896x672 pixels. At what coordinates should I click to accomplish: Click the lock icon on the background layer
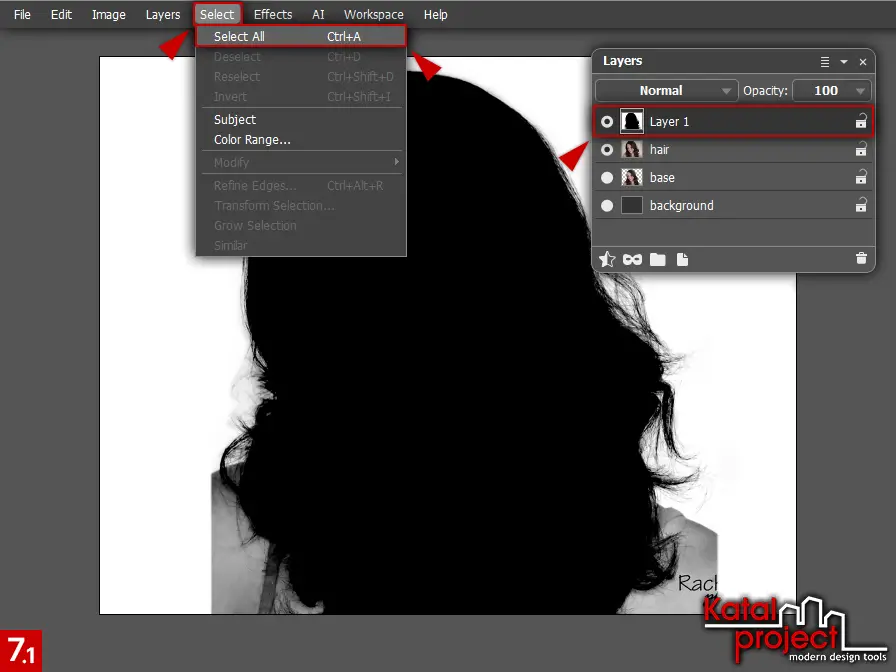[861, 205]
